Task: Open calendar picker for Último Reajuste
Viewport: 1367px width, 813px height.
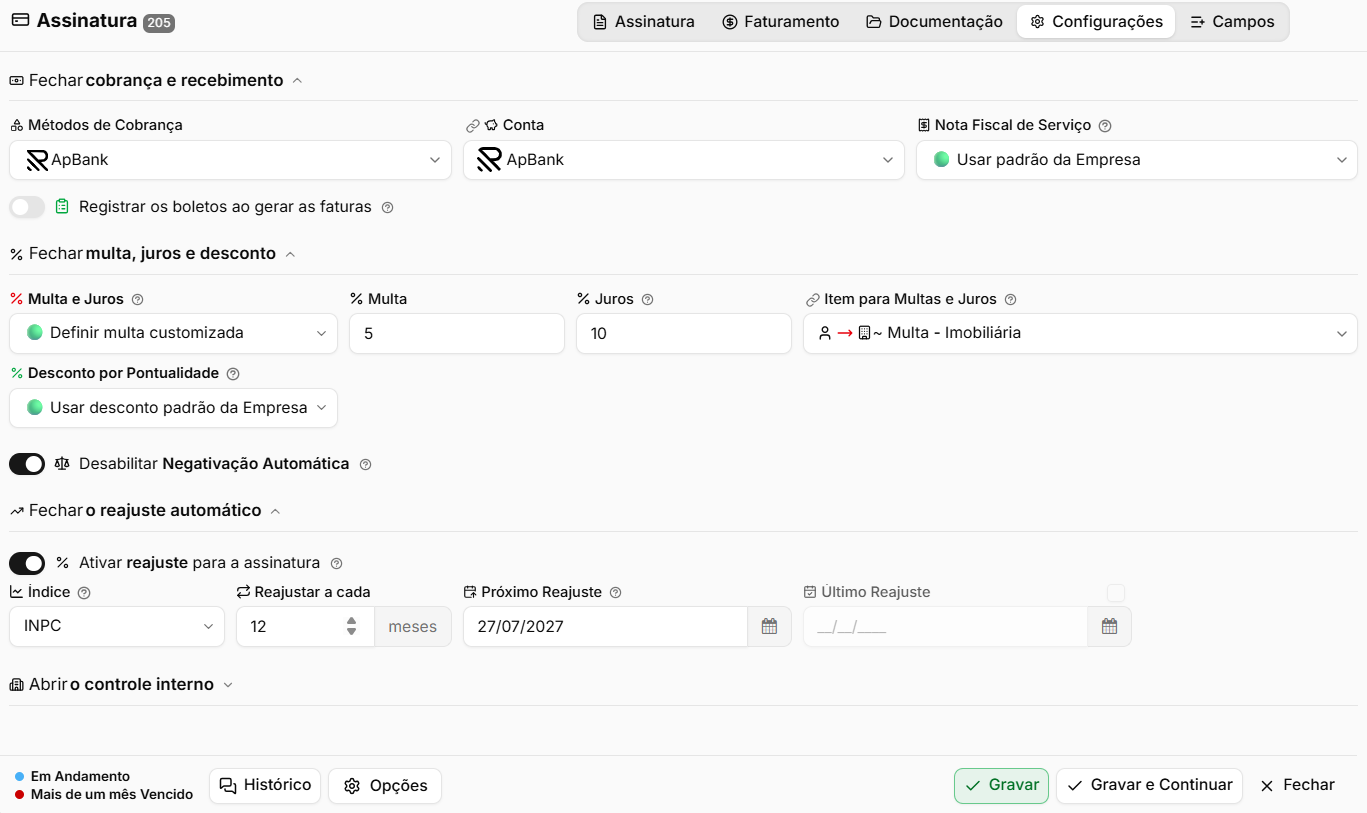Action: pyautogui.click(x=1109, y=627)
